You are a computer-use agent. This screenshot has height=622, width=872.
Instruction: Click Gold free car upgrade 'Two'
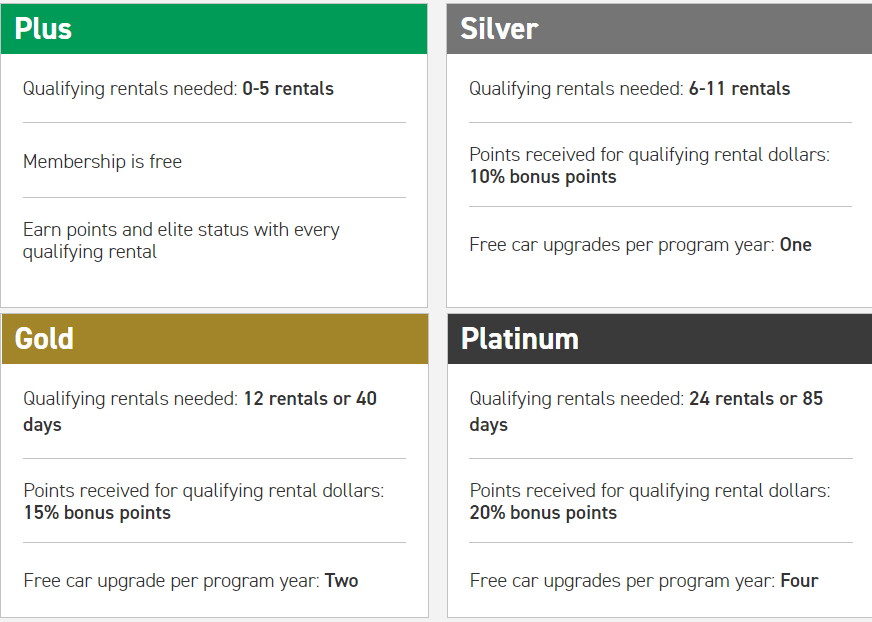click(341, 581)
